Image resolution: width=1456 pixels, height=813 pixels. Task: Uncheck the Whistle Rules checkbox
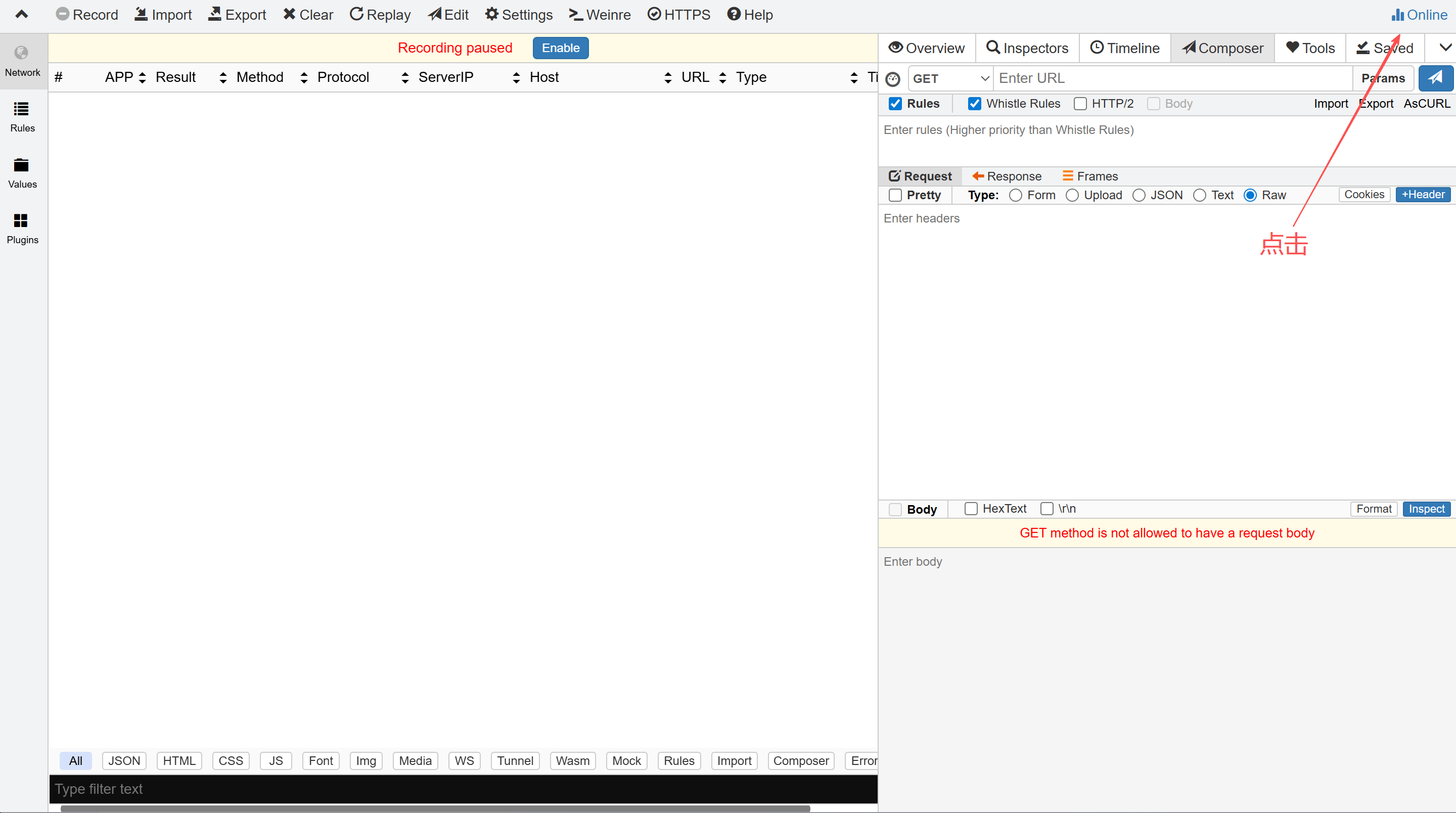pos(974,104)
